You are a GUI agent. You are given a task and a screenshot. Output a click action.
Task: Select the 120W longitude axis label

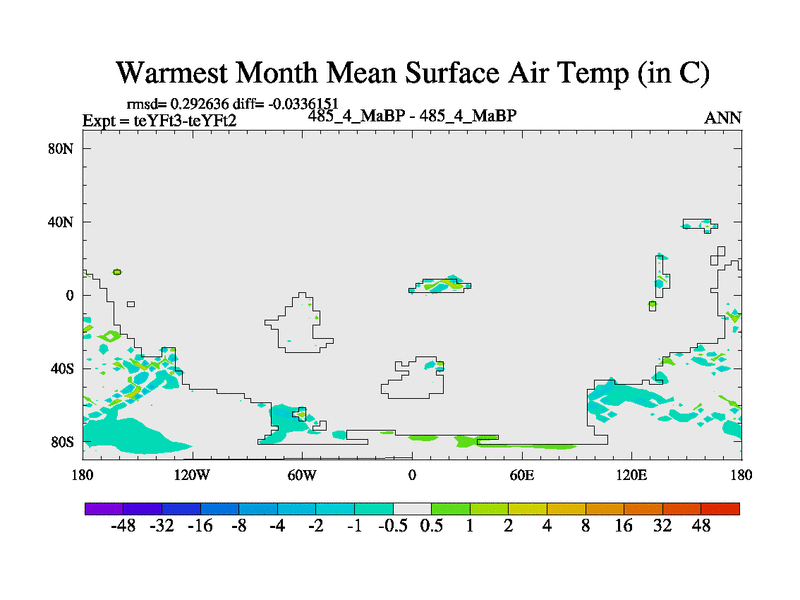pos(192,473)
